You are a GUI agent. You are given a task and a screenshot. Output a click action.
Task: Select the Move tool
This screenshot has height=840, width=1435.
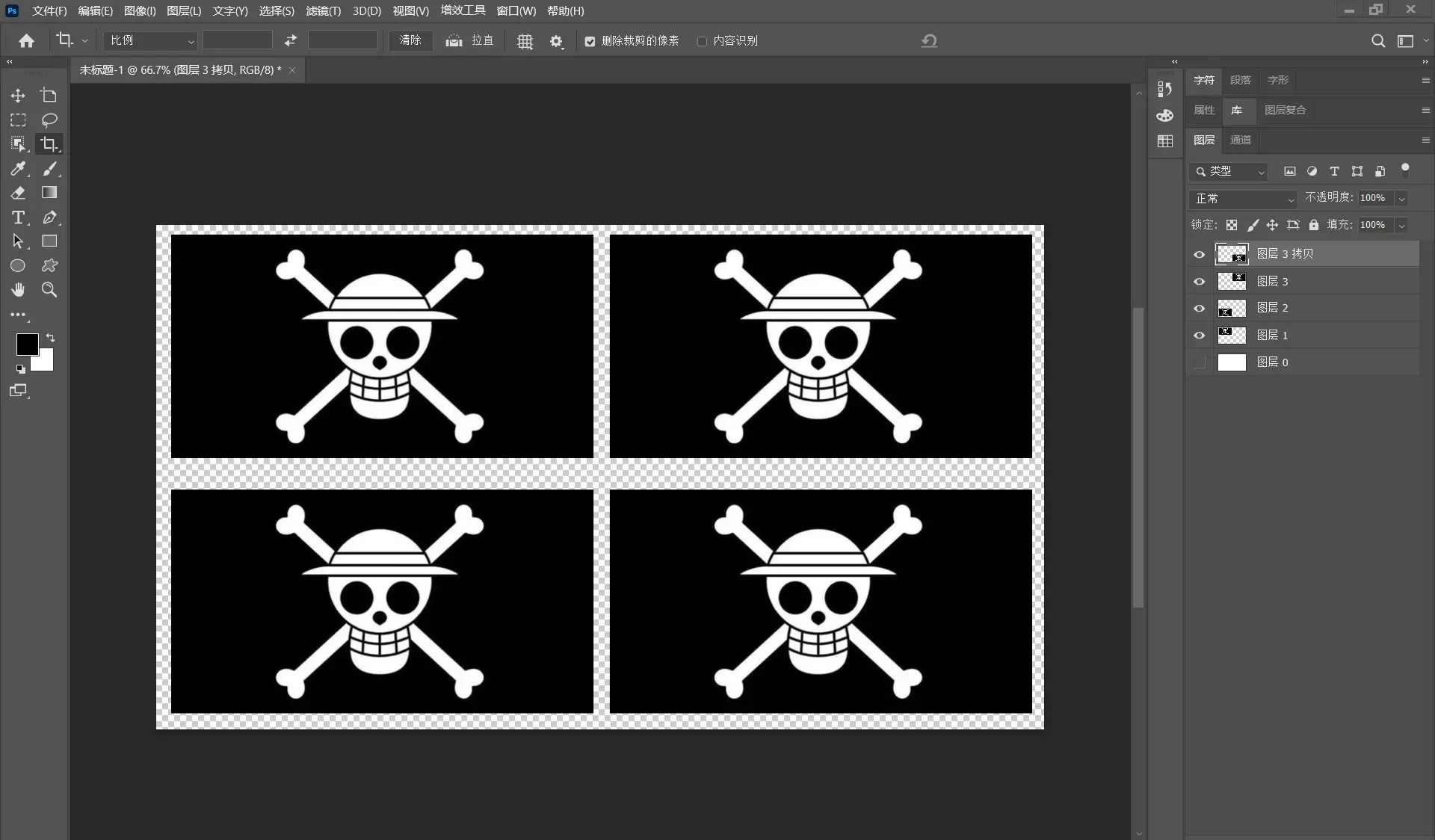click(18, 96)
